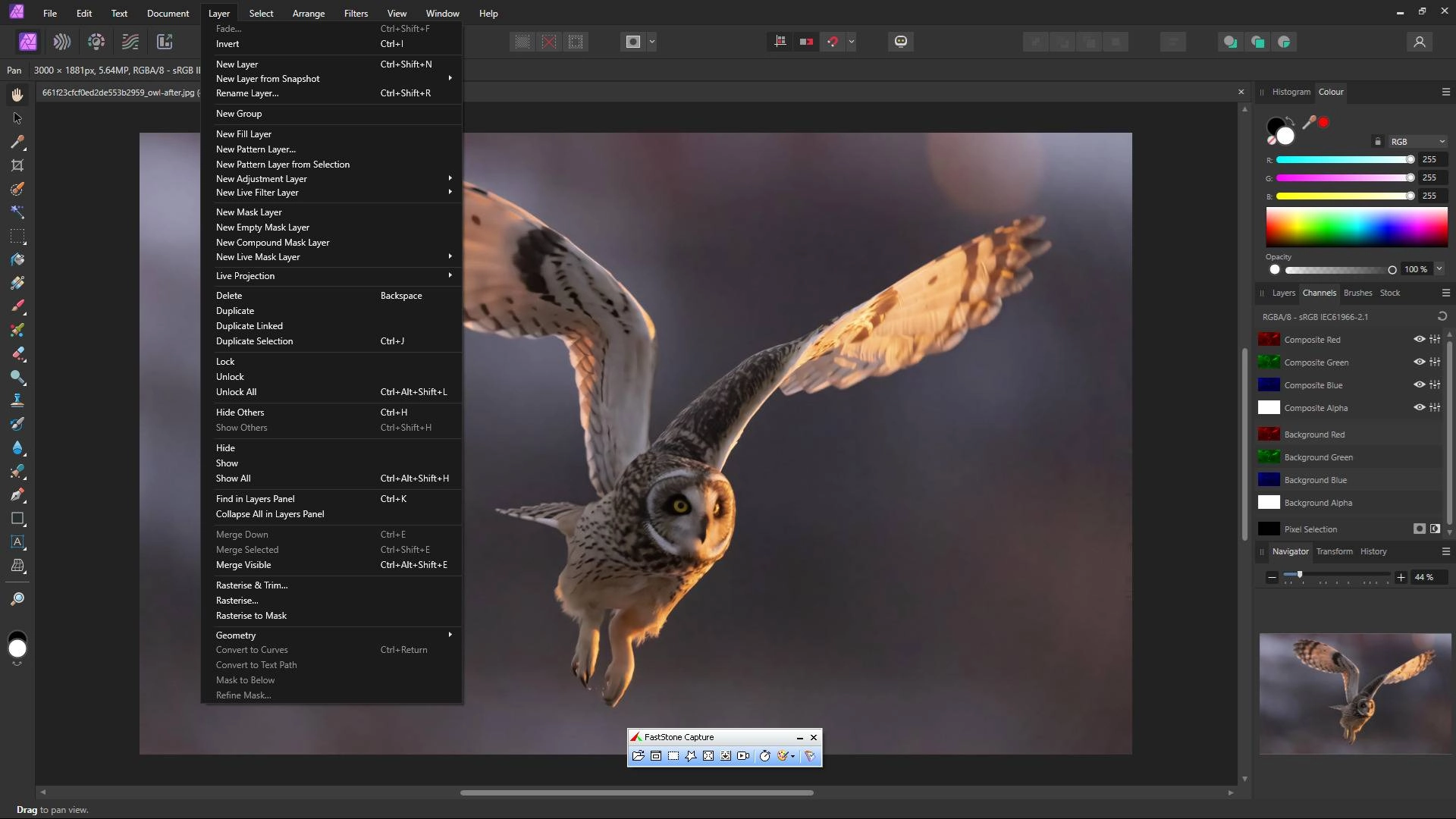
Task: Expand Live Projection submenu
Action: point(332,276)
